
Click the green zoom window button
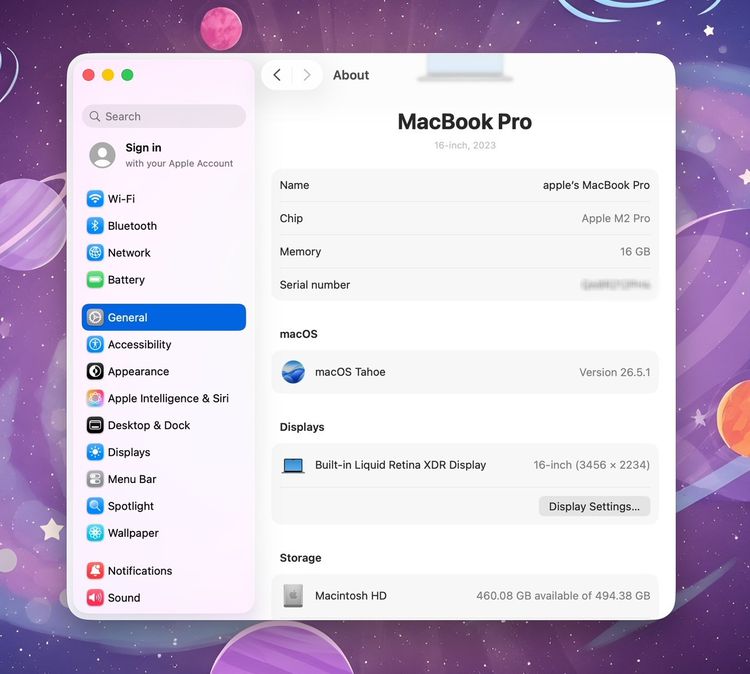tap(127, 75)
